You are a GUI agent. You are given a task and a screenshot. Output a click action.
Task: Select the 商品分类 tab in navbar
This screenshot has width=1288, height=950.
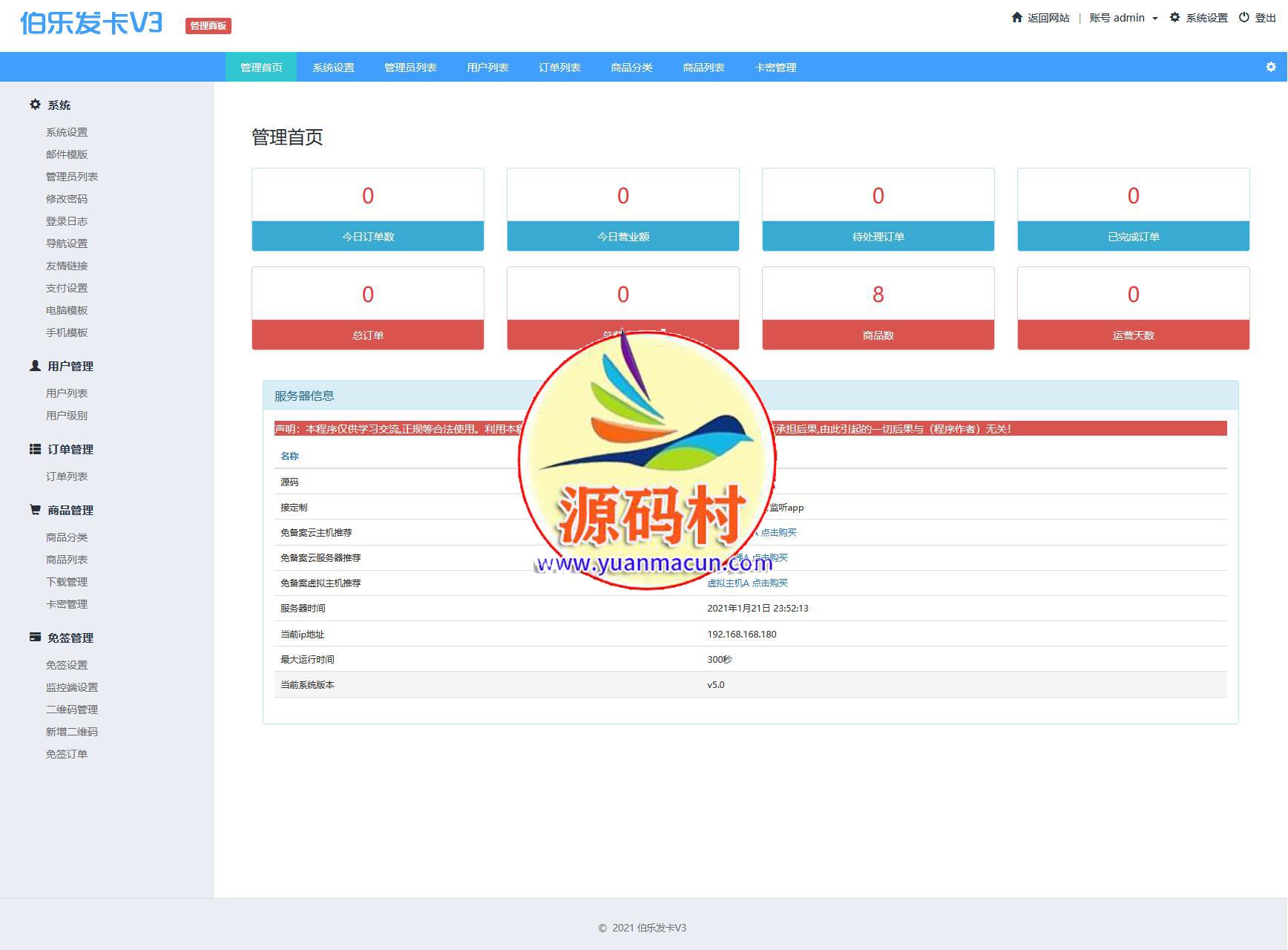pyautogui.click(x=631, y=68)
